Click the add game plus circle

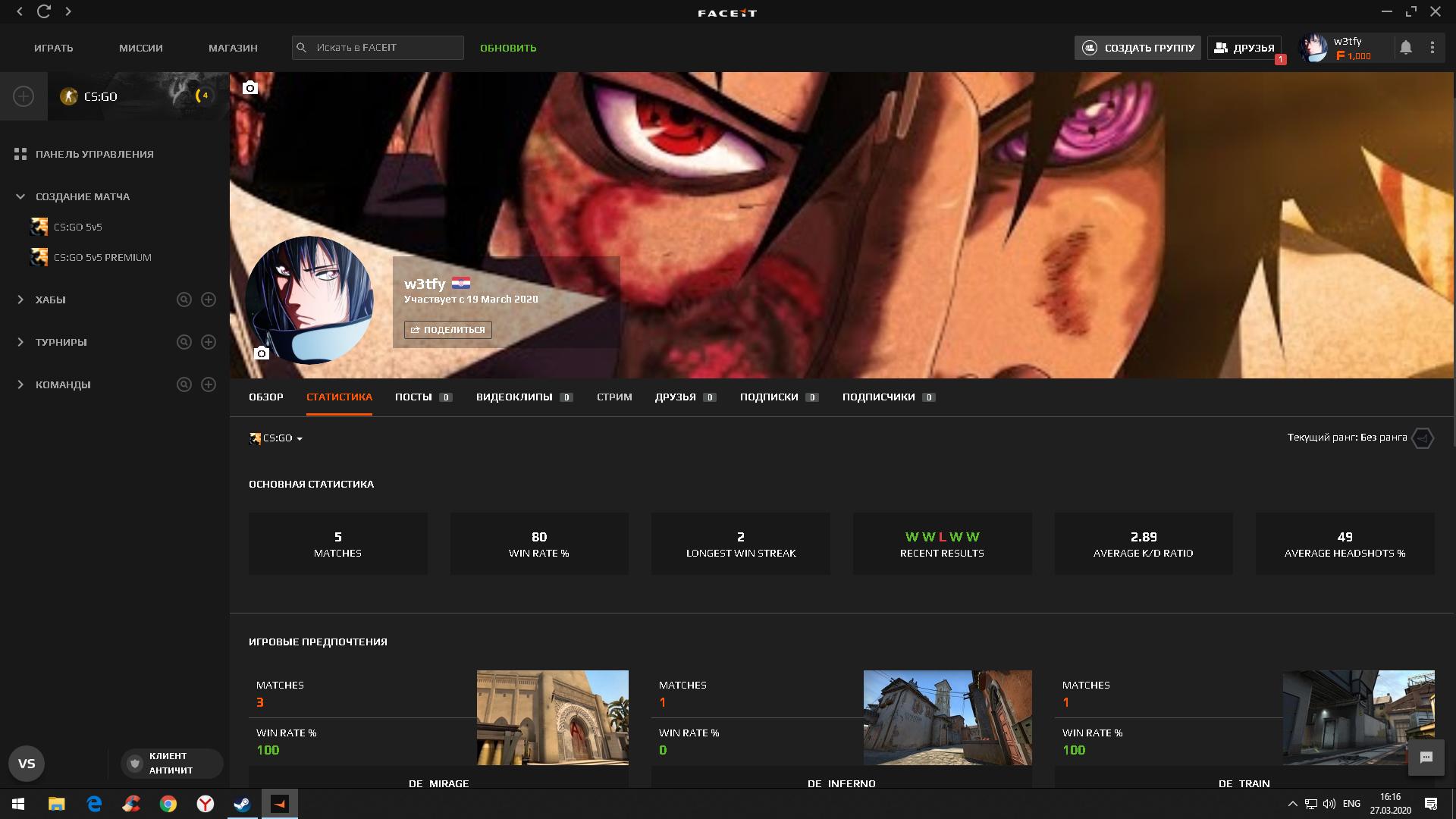tap(24, 96)
